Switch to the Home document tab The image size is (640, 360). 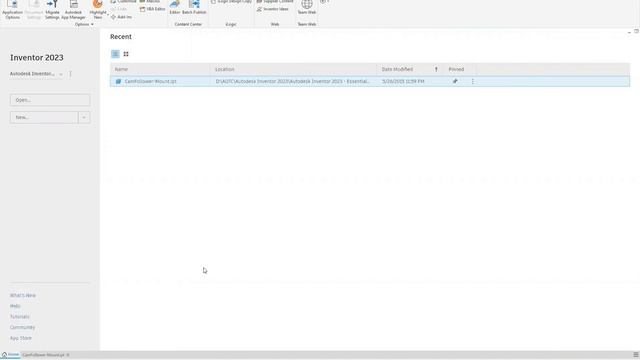click(x=11, y=355)
